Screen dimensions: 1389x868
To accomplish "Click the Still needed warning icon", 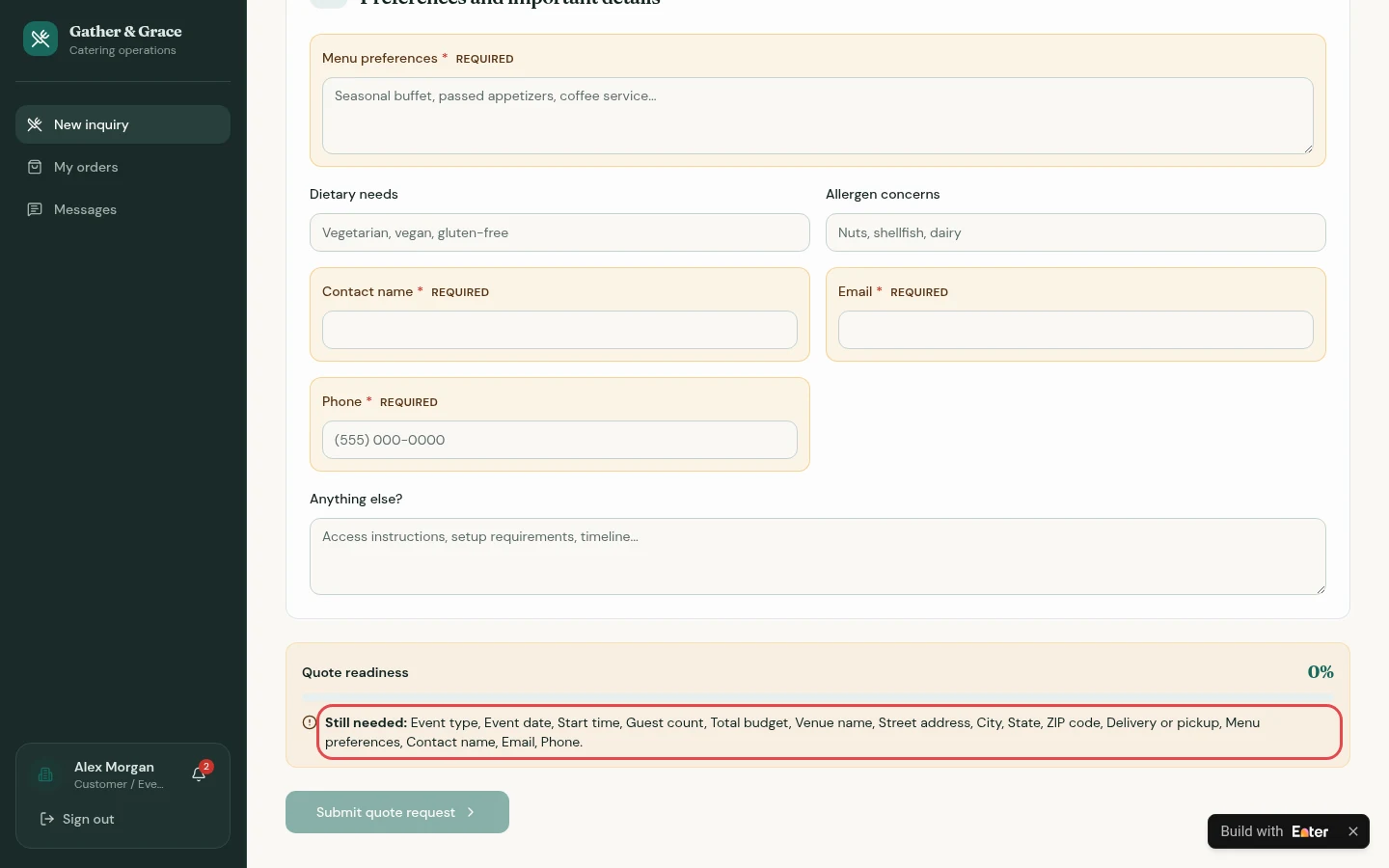I will pos(310,722).
